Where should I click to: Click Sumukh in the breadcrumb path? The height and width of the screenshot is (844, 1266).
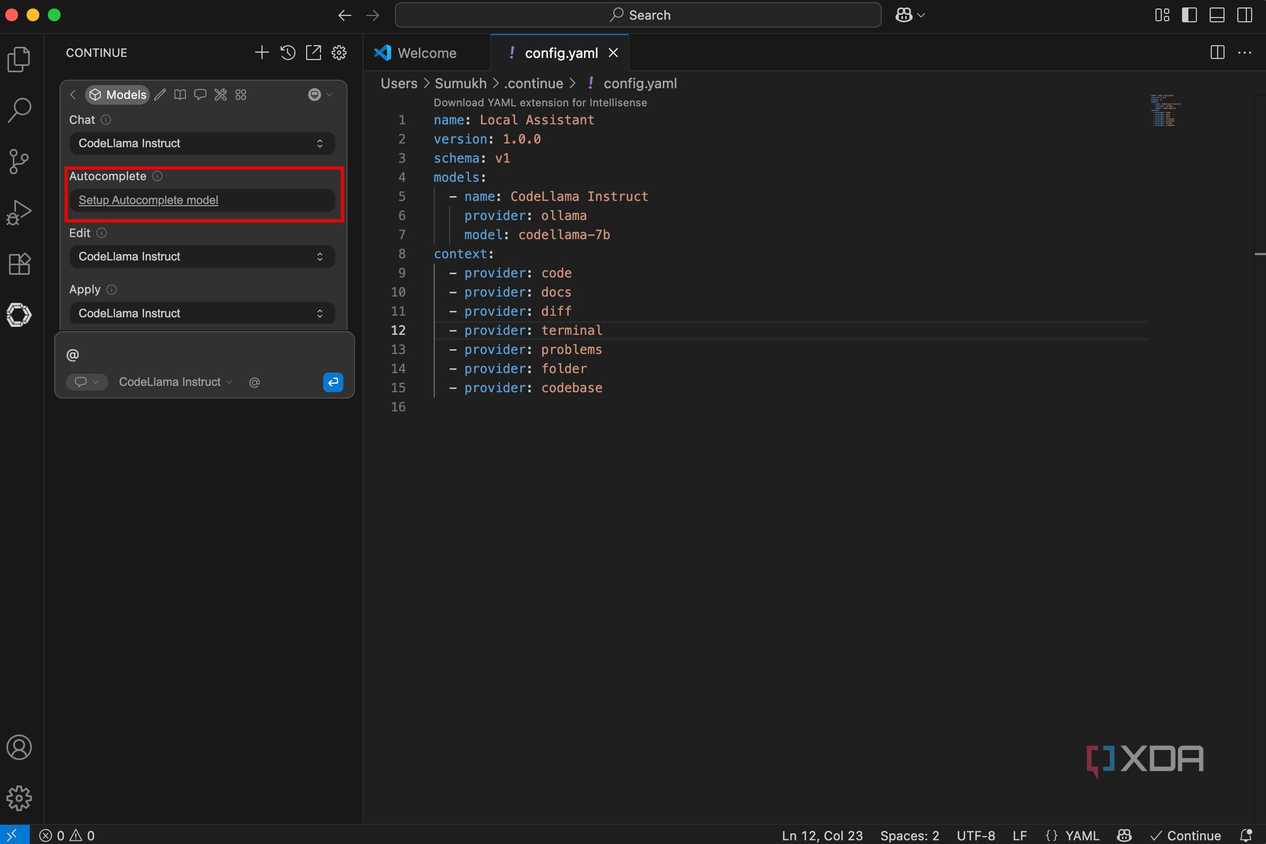pyautogui.click(x=460, y=84)
